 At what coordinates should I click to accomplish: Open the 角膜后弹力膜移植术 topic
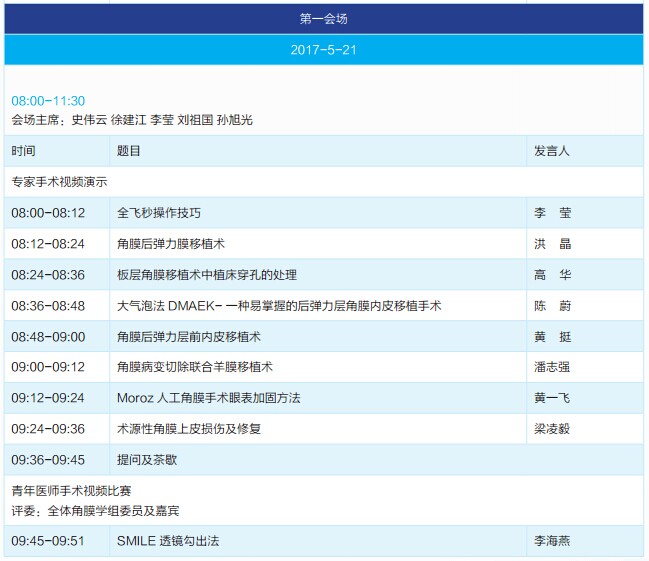click(171, 244)
